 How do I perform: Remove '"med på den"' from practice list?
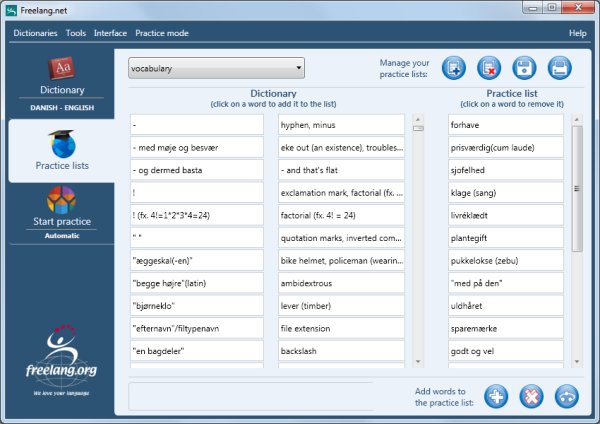(x=506, y=283)
